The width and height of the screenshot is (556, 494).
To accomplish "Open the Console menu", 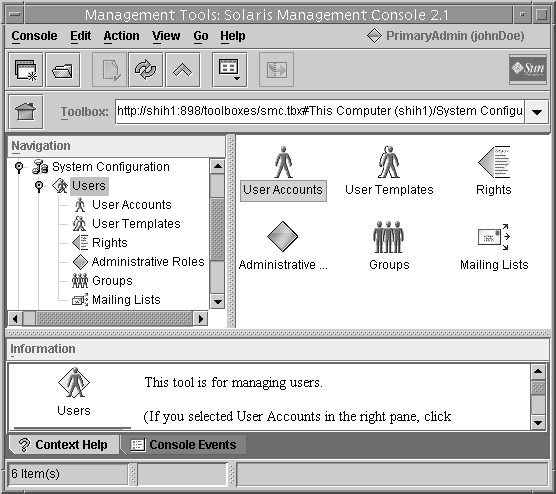I will [x=34, y=36].
